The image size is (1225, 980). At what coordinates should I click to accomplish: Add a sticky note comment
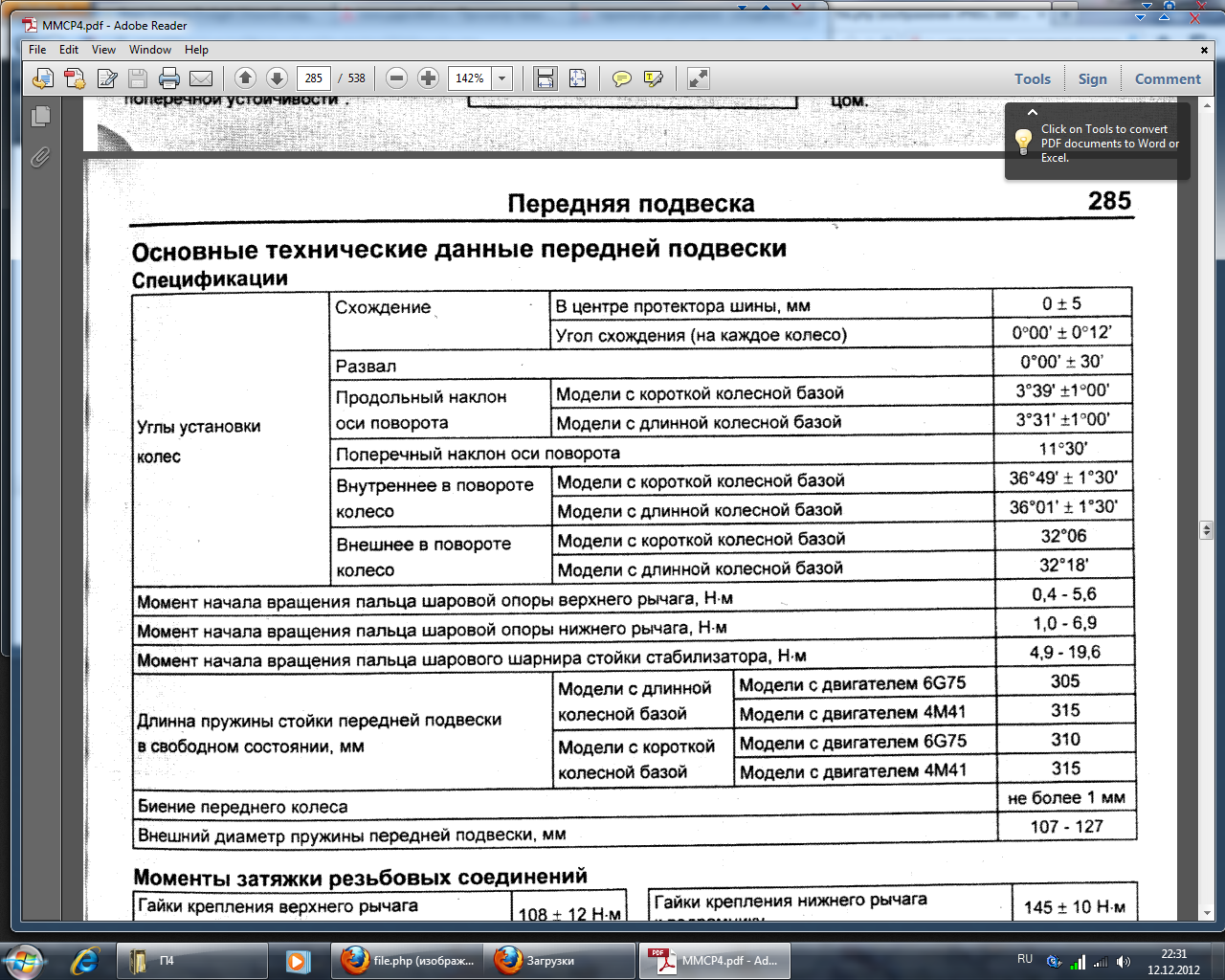pos(622,78)
